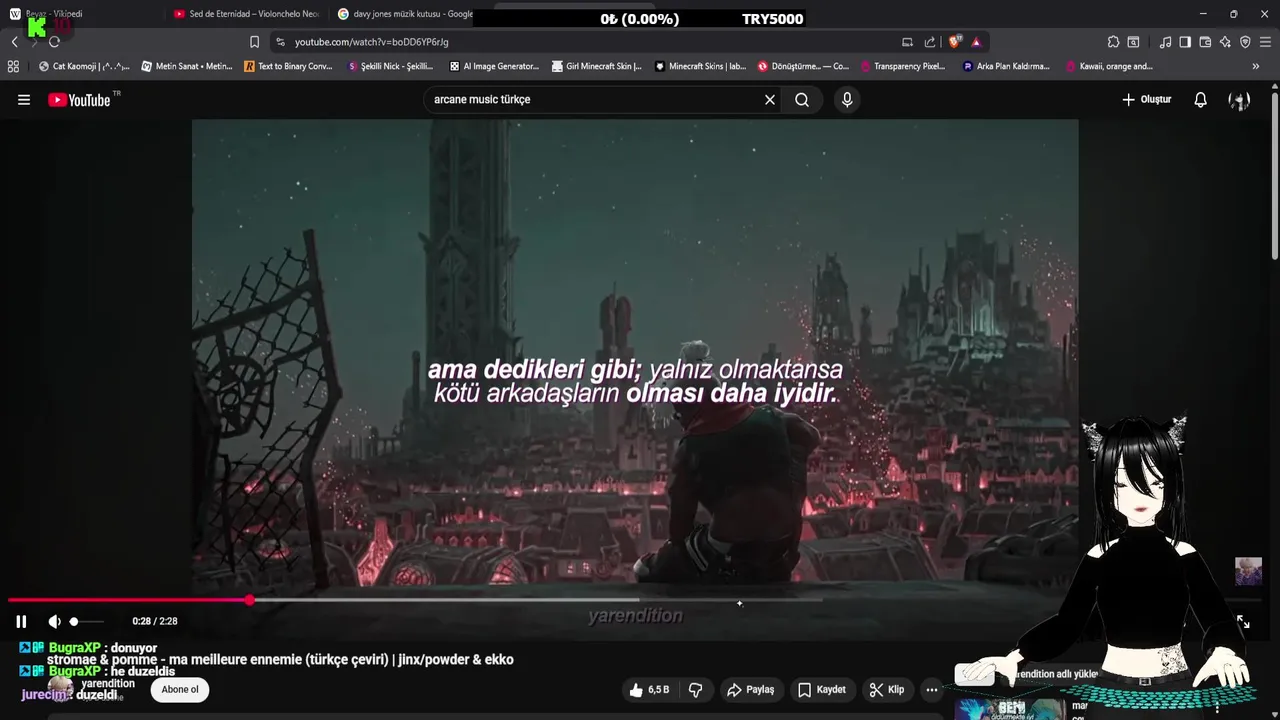Open the browser music playlist icon

click(1165, 42)
